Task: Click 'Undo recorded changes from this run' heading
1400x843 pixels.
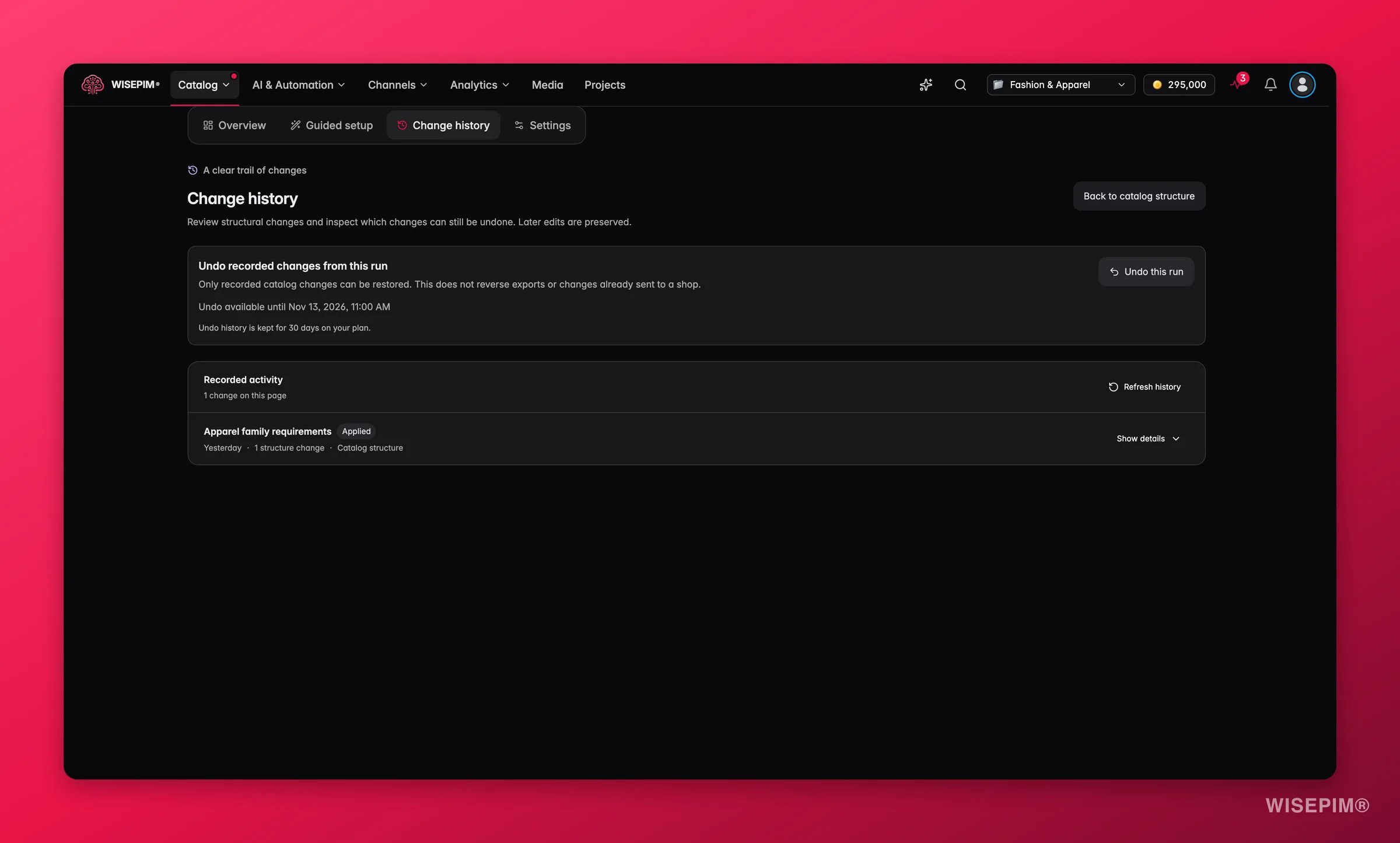Action: pos(293,266)
